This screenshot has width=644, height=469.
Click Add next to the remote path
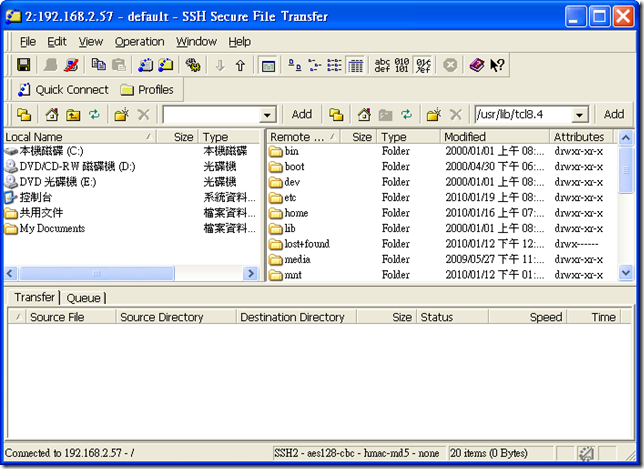click(614, 114)
